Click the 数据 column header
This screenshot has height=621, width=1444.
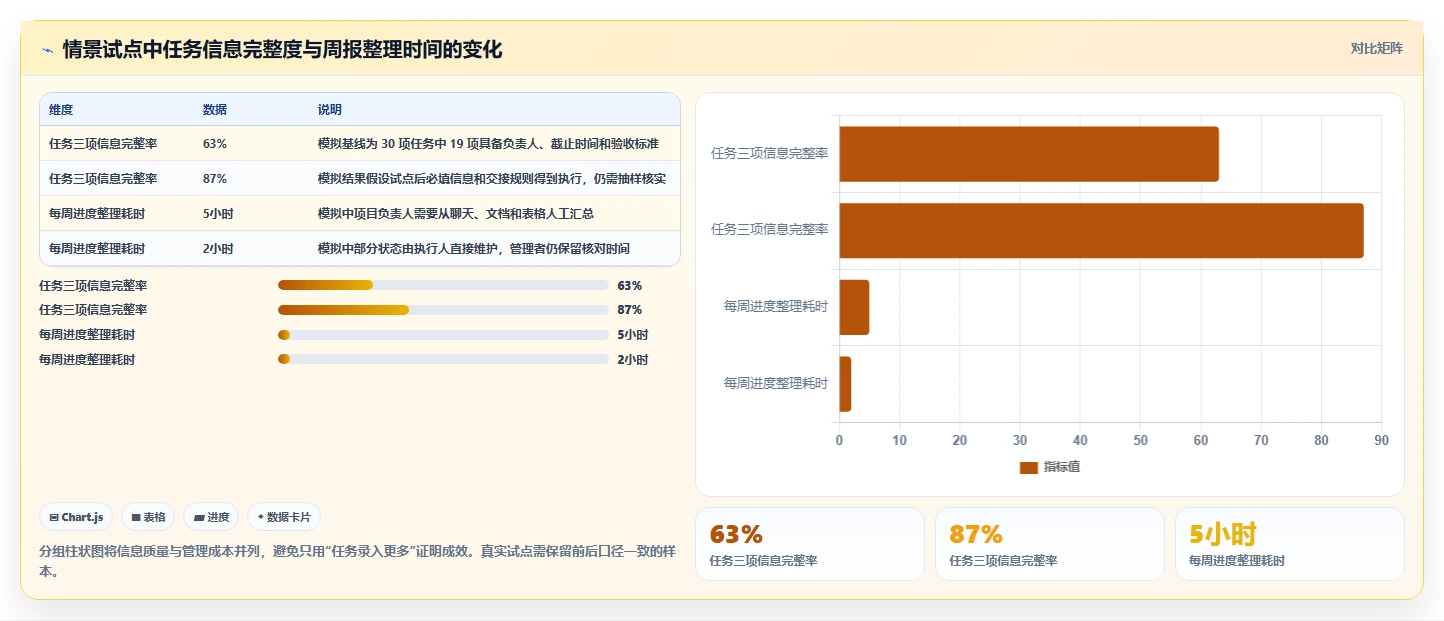point(215,109)
